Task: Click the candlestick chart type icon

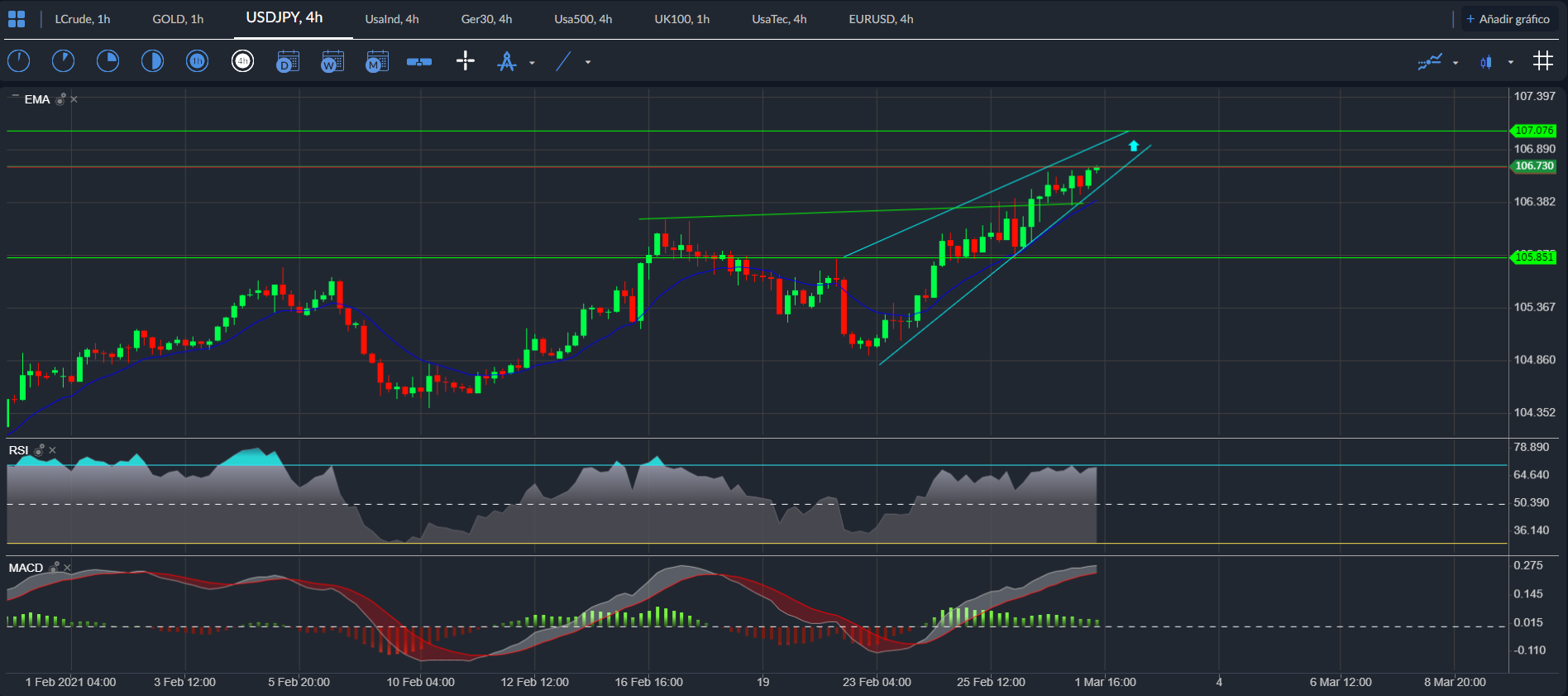Action: [x=1486, y=62]
